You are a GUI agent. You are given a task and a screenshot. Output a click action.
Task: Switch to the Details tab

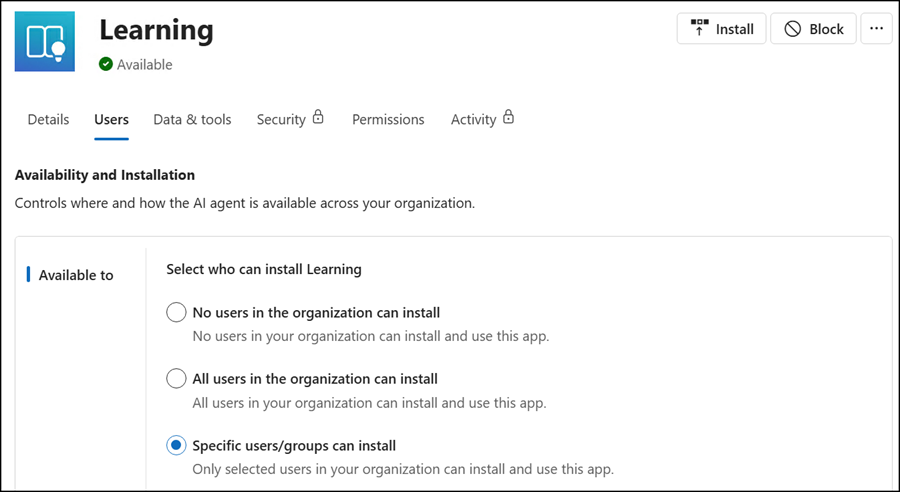[x=48, y=119]
